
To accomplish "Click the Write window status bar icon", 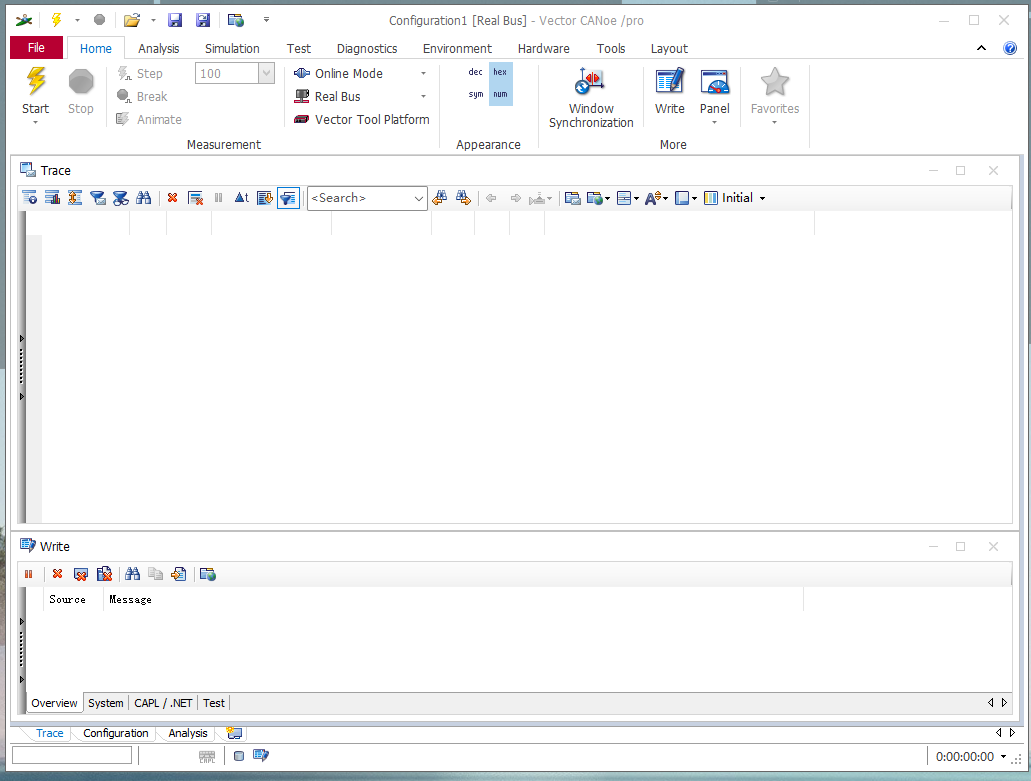I will (x=260, y=756).
